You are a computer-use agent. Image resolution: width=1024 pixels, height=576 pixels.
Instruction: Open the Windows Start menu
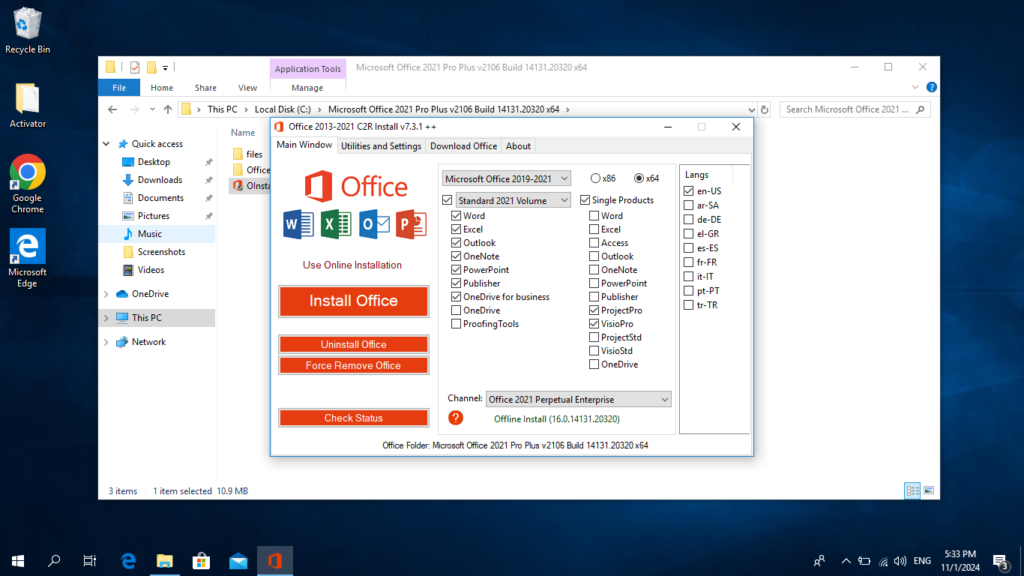tap(18, 561)
